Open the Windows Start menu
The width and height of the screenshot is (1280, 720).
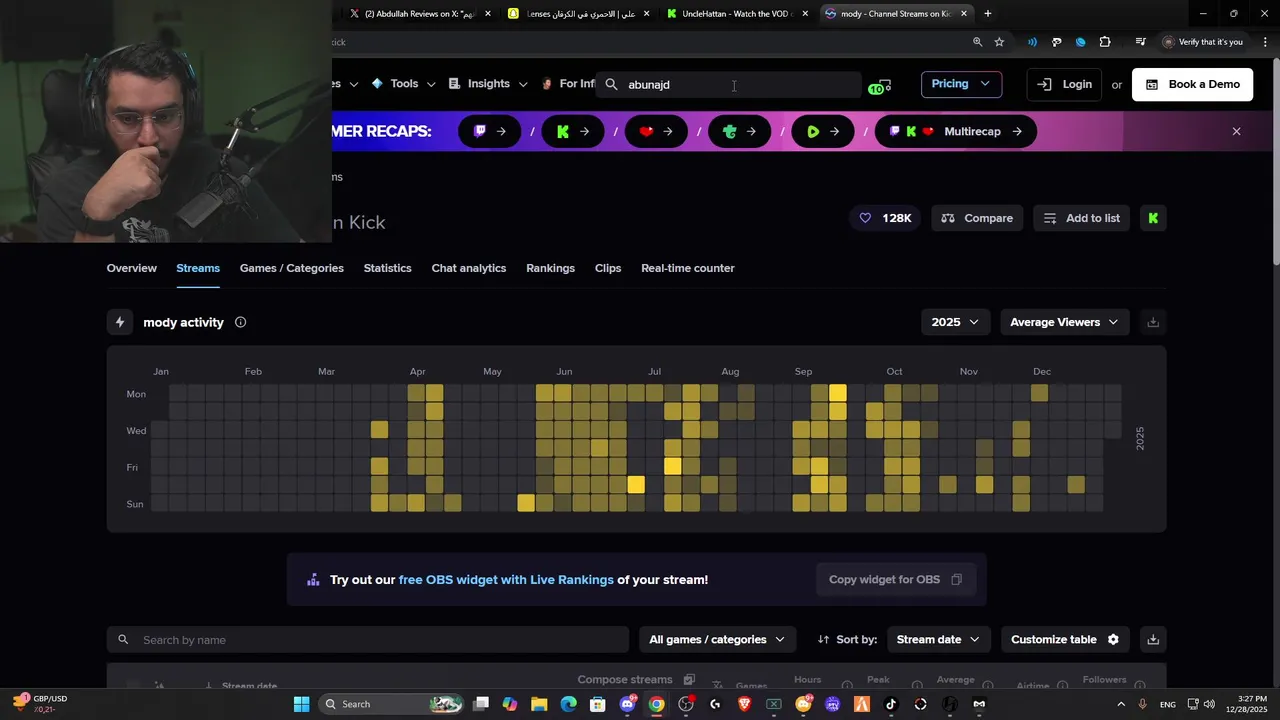(301, 704)
